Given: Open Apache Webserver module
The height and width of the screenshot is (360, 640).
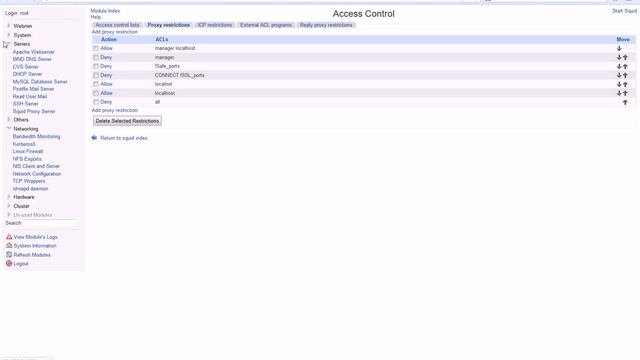Looking at the screenshot, I should pos(33,52).
